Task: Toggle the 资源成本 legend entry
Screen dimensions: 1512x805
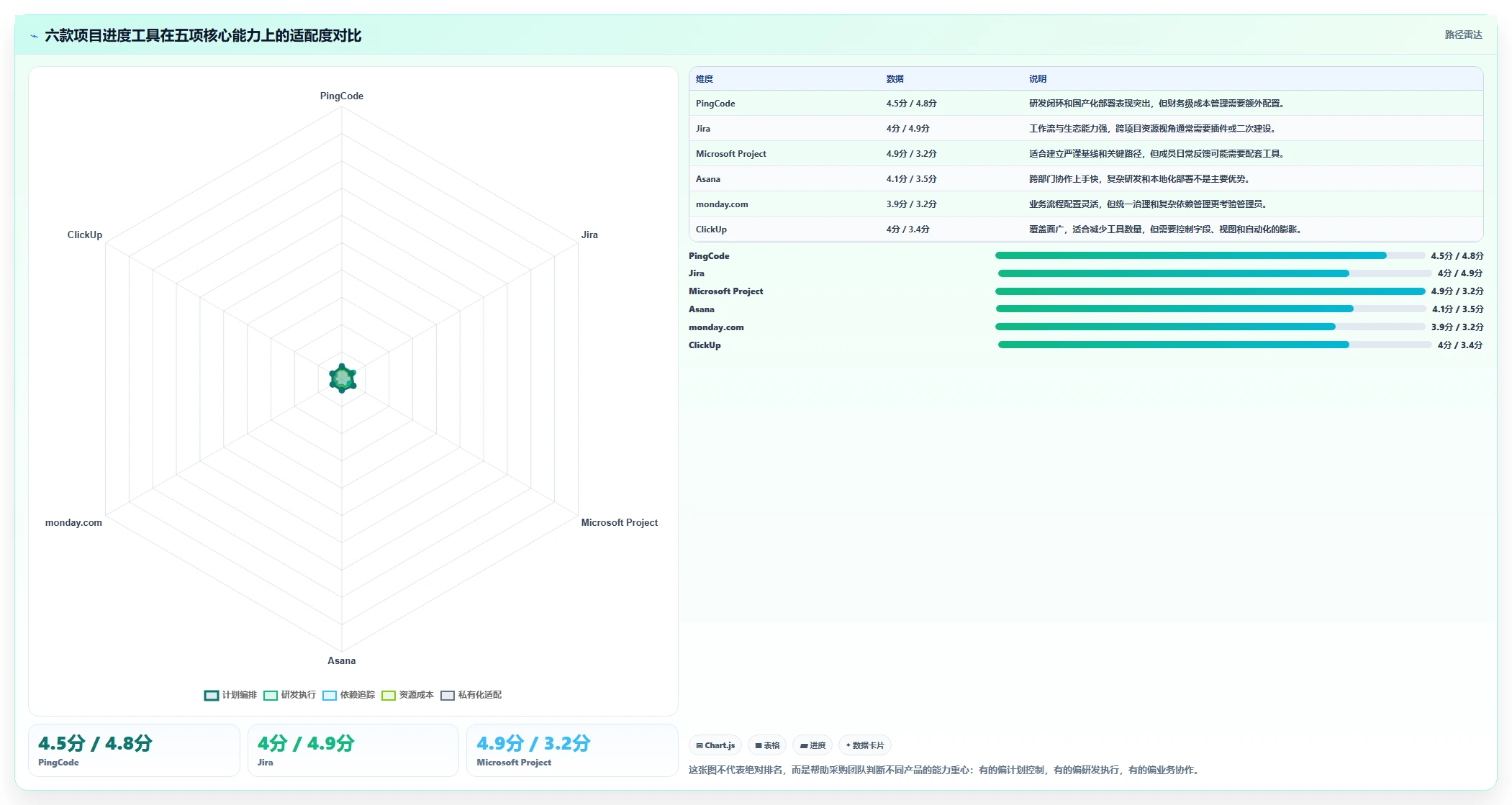Action: [407, 695]
